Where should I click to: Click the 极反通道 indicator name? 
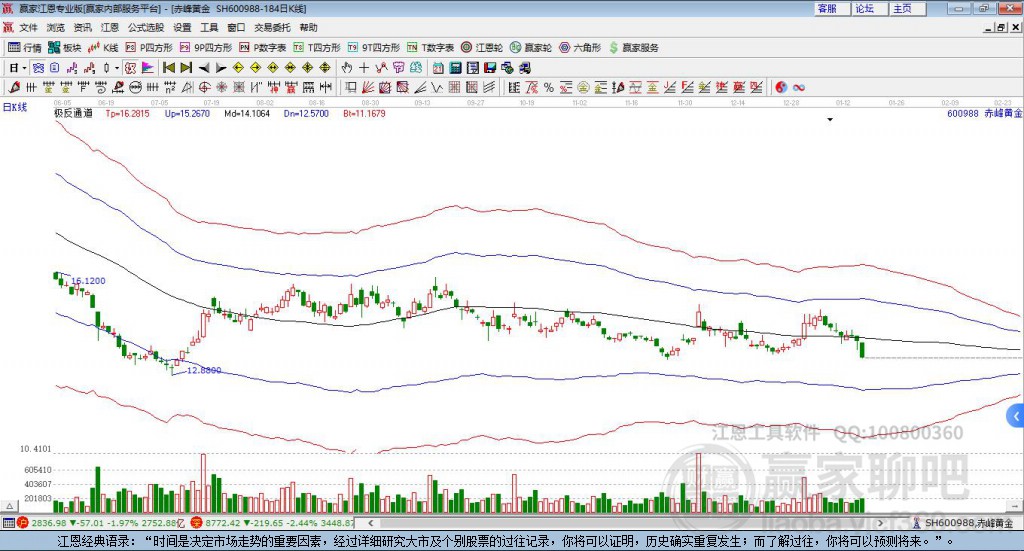[73, 113]
